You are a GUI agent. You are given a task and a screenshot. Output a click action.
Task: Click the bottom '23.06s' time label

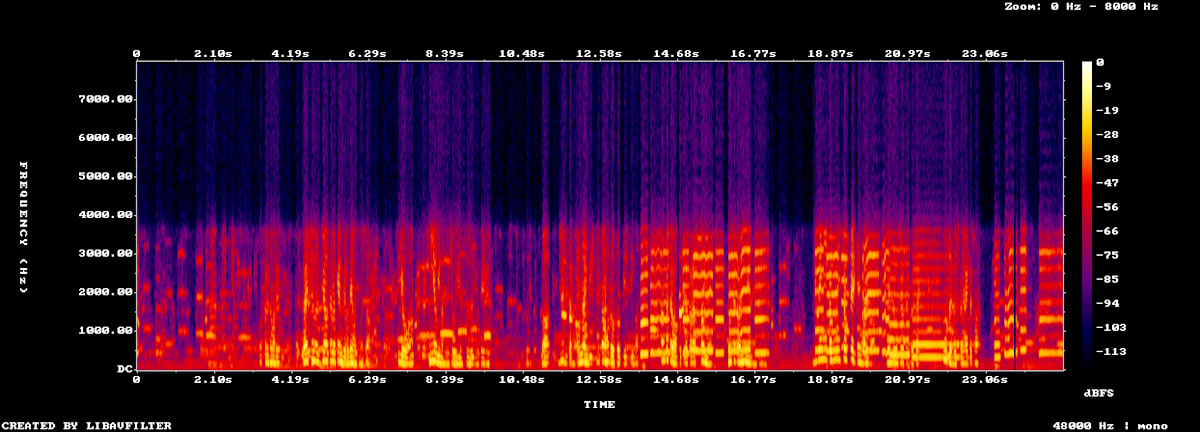click(983, 380)
